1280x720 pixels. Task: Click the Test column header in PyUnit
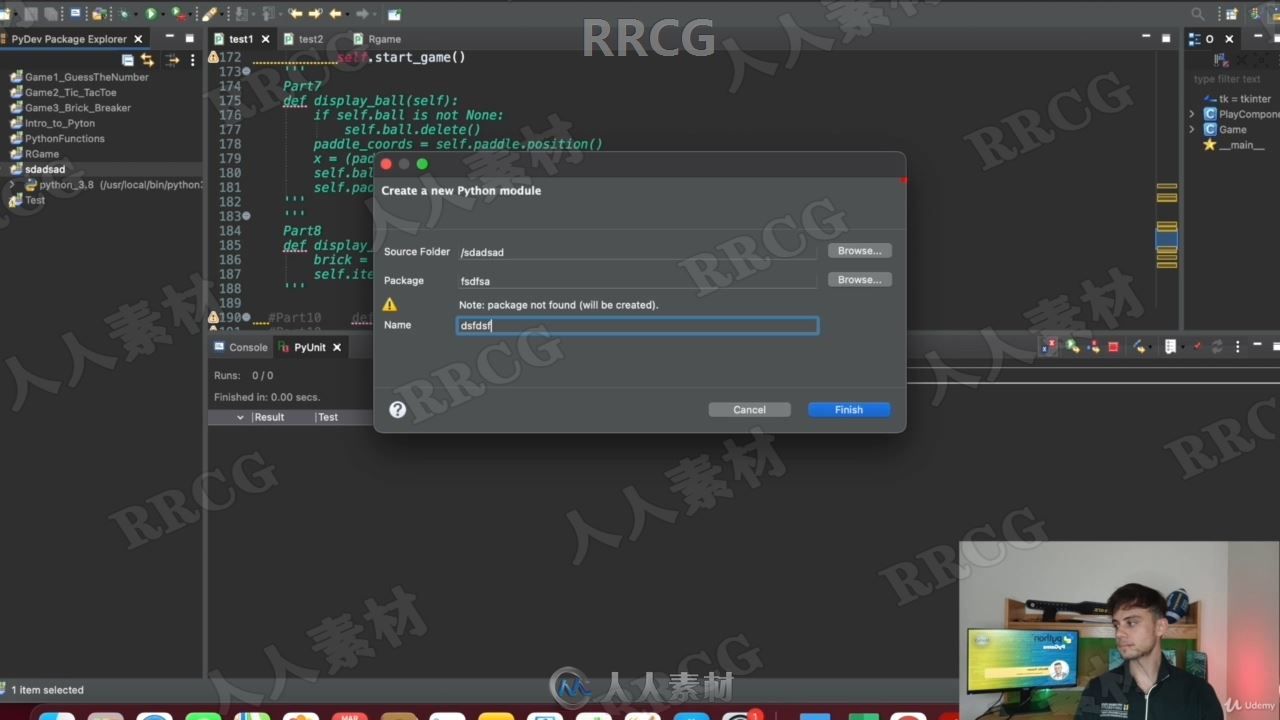(x=328, y=417)
